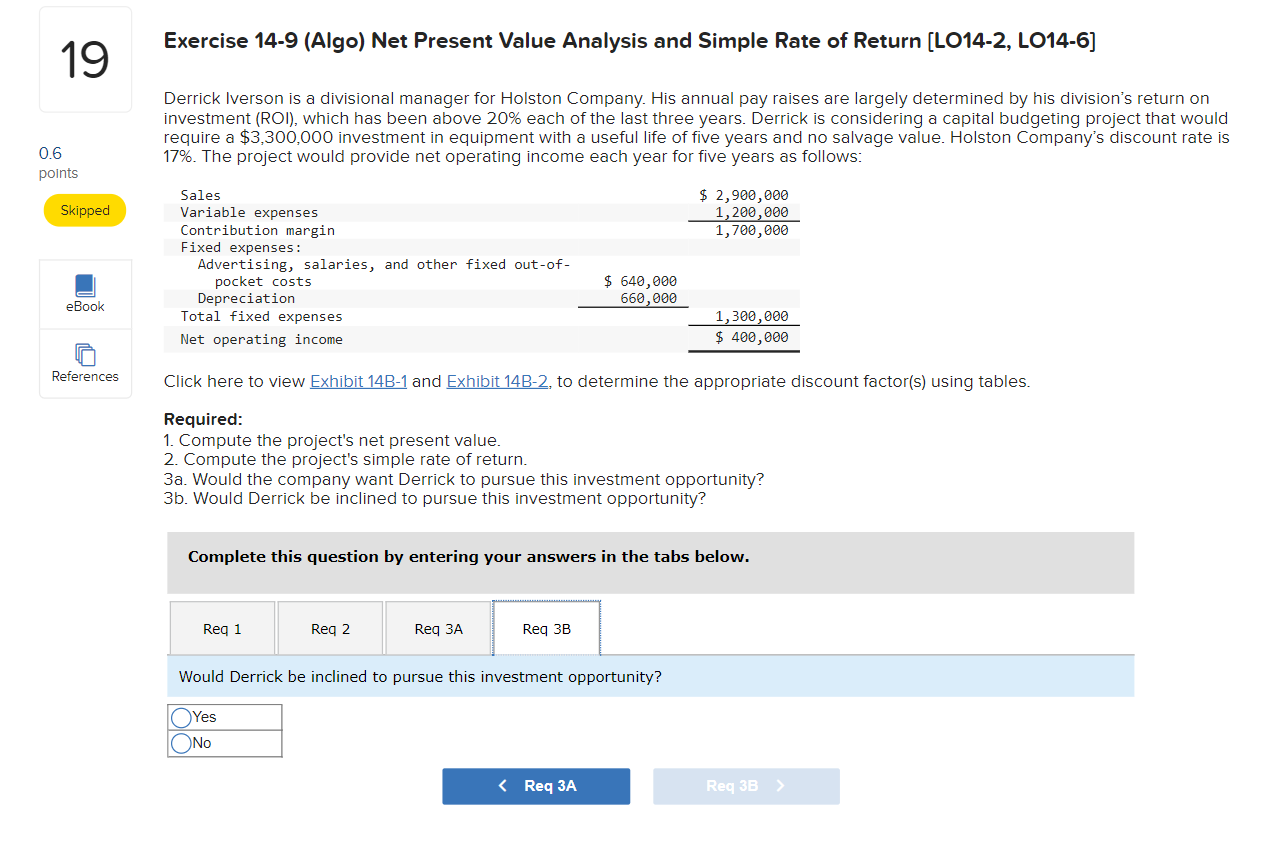The image size is (1266, 849).
Task: Select the Yes radio button
Action: pos(182,717)
